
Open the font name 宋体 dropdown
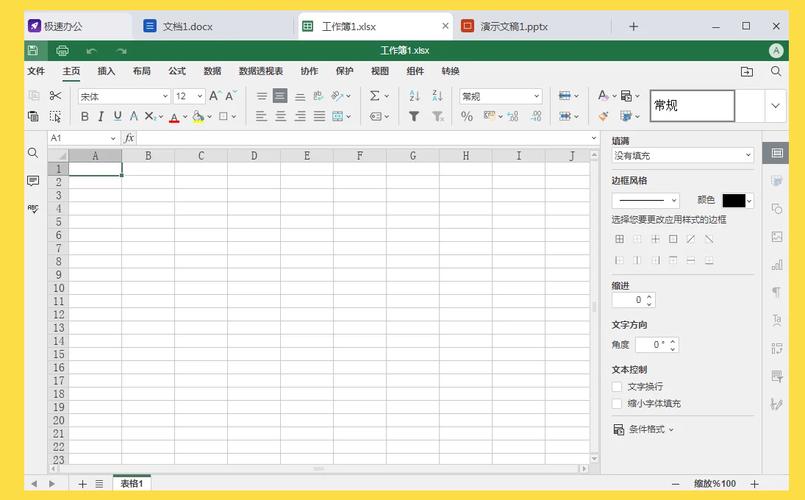click(x=165, y=96)
